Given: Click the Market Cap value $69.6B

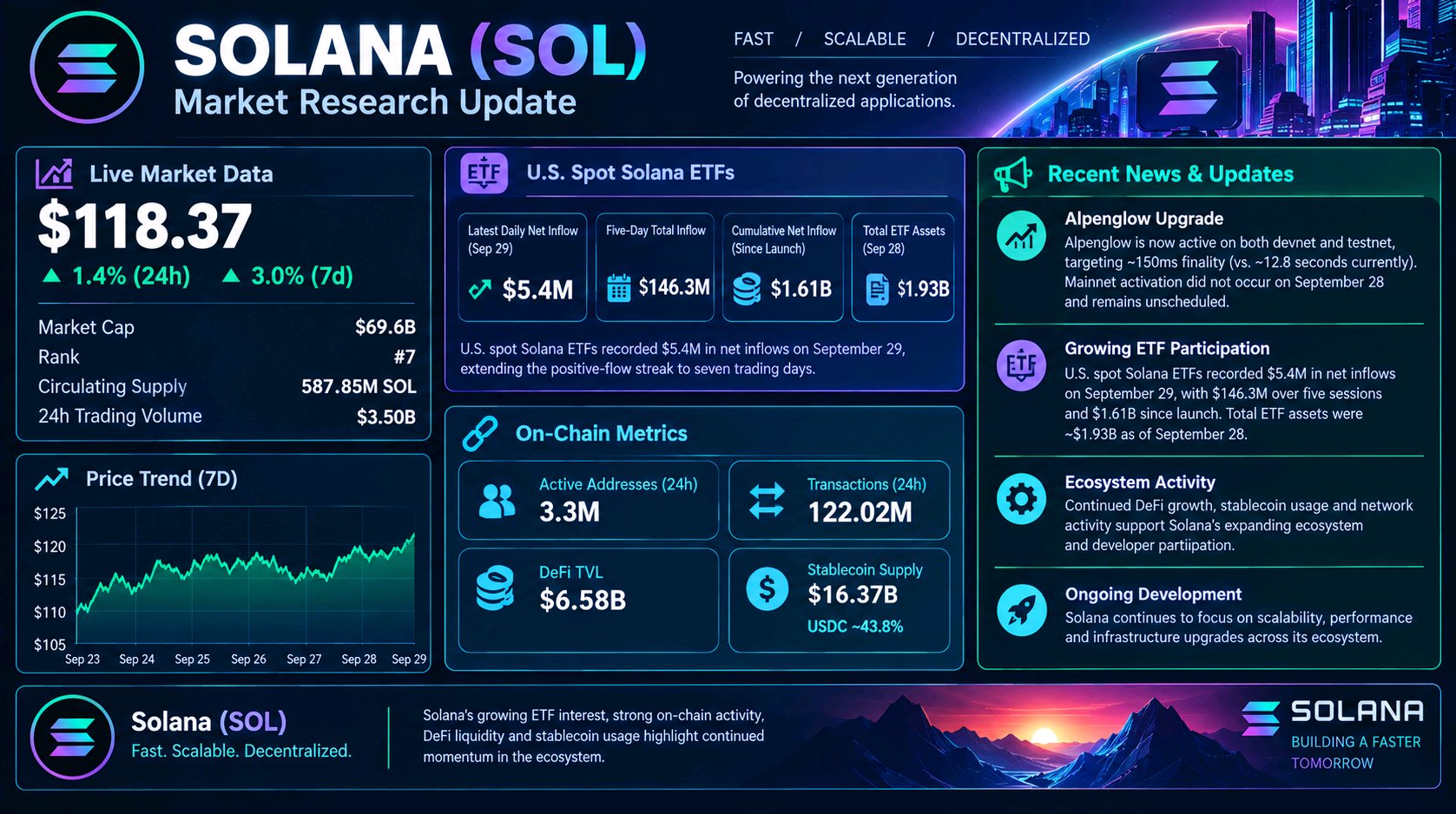Looking at the screenshot, I should pos(385,327).
